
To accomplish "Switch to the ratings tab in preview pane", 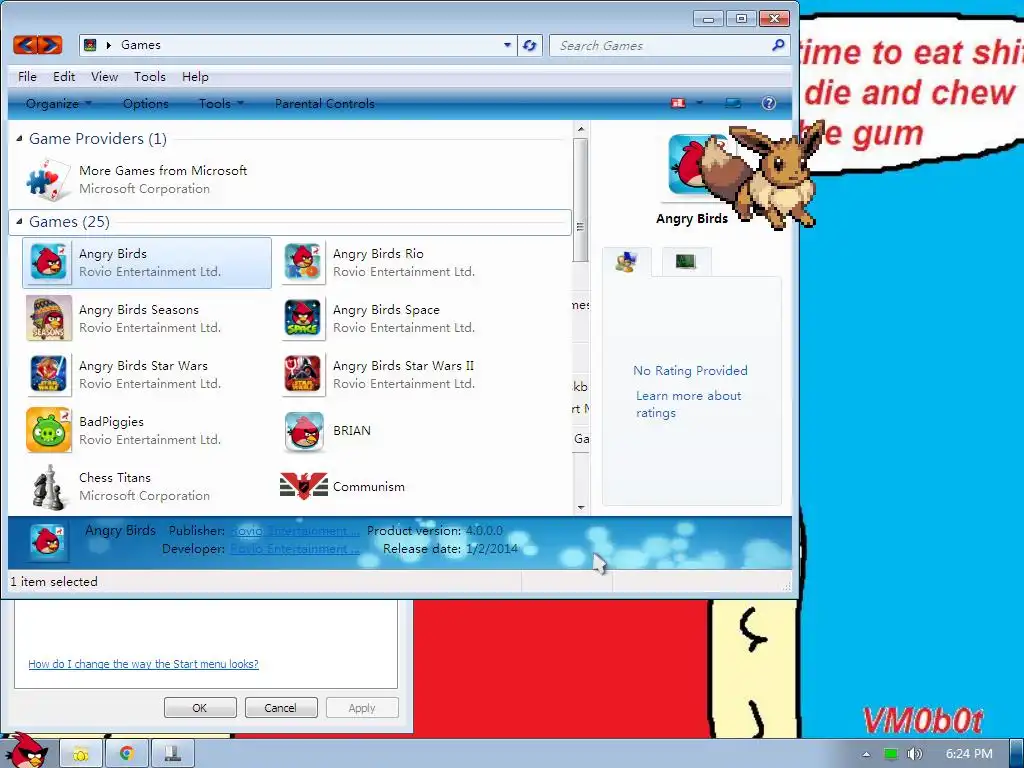I will coord(627,262).
